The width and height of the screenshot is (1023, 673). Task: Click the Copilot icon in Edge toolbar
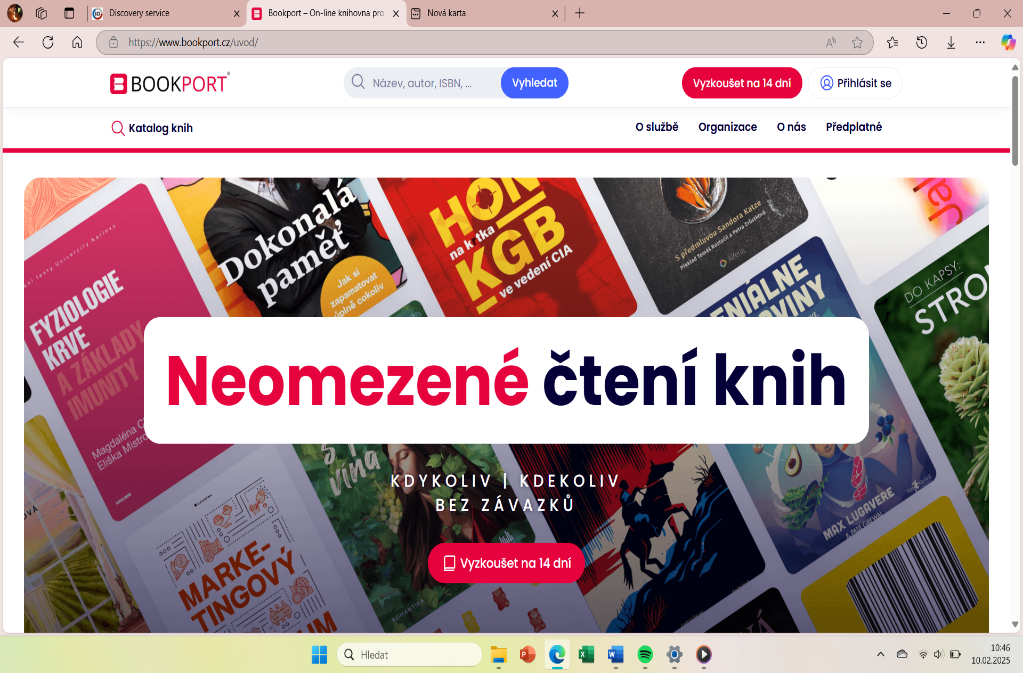[x=1008, y=42]
